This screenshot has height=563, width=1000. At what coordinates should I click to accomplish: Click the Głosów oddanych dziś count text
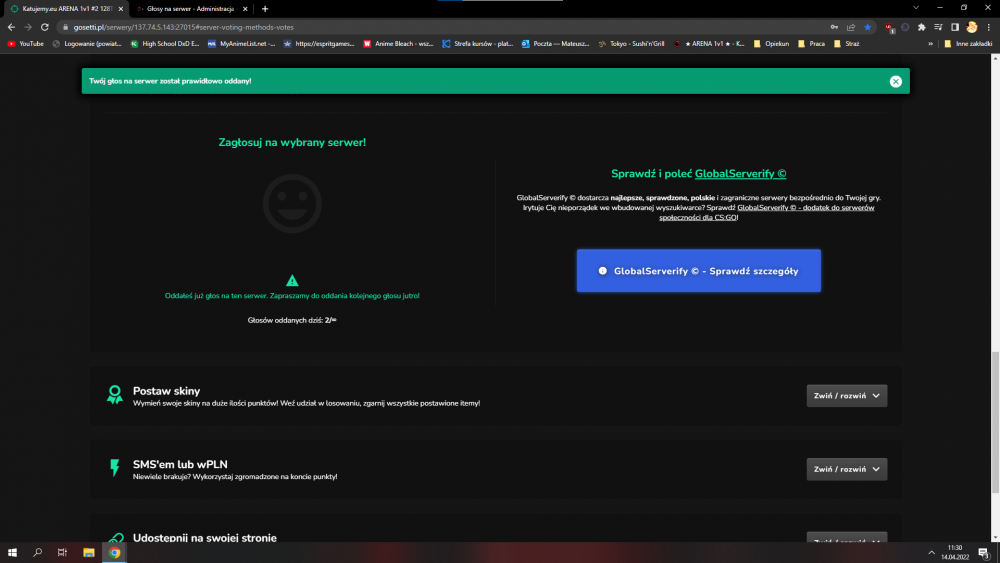pyautogui.click(x=292, y=320)
